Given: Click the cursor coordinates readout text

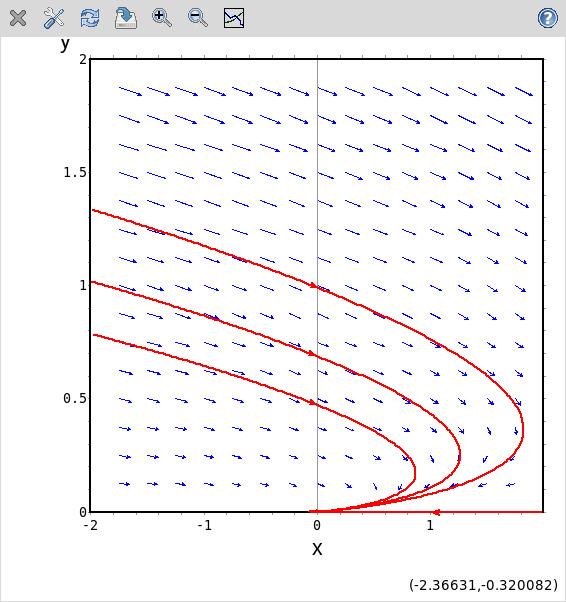Looking at the screenshot, I should coord(483,585).
